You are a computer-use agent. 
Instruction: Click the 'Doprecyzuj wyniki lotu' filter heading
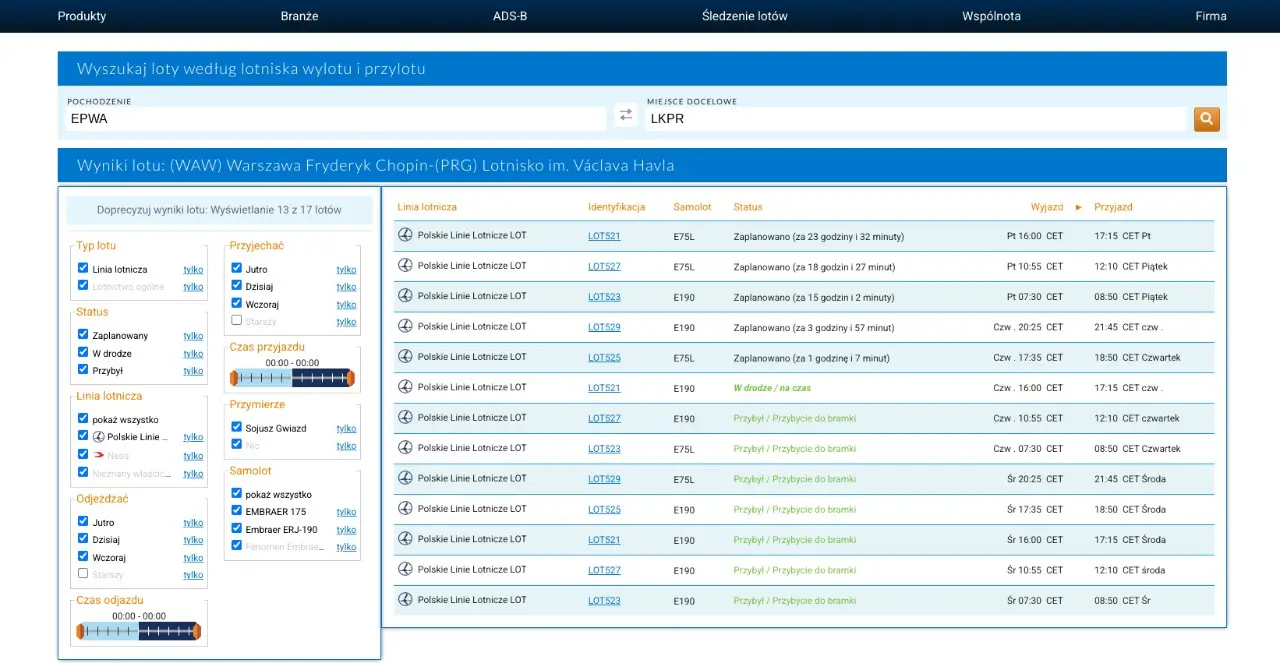click(219, 210)
